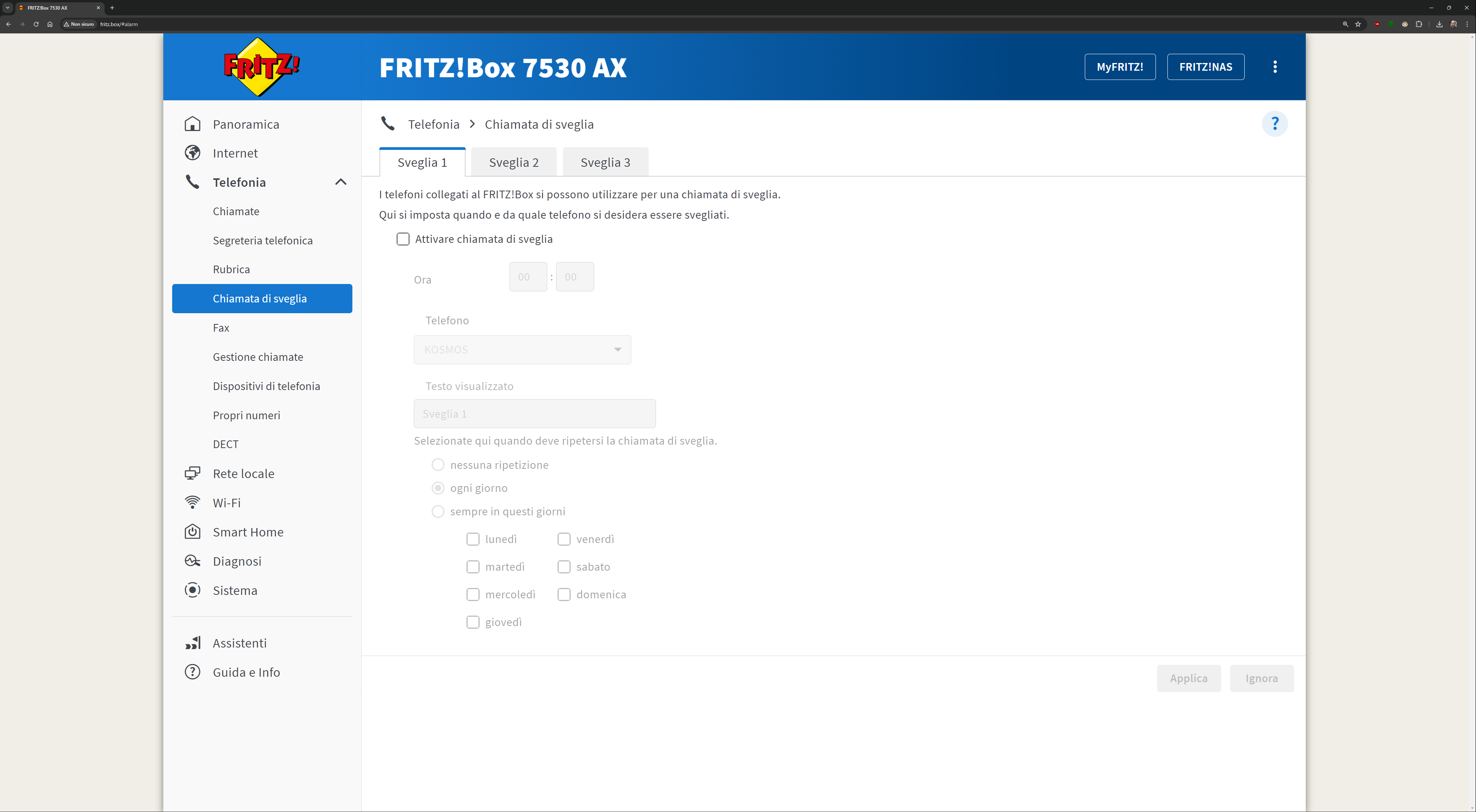The image size is (1476, 812).
Task: Click the Panoramica home icon
Action: tap(193, 125)
